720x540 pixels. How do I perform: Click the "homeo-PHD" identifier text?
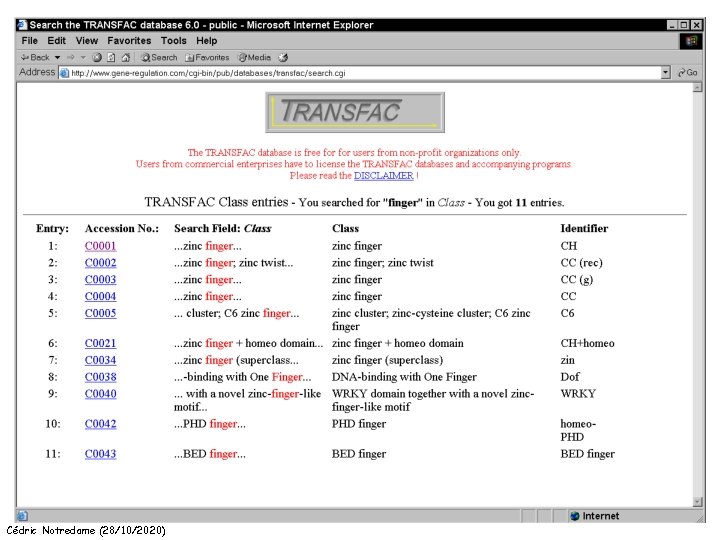click(578, 430)
